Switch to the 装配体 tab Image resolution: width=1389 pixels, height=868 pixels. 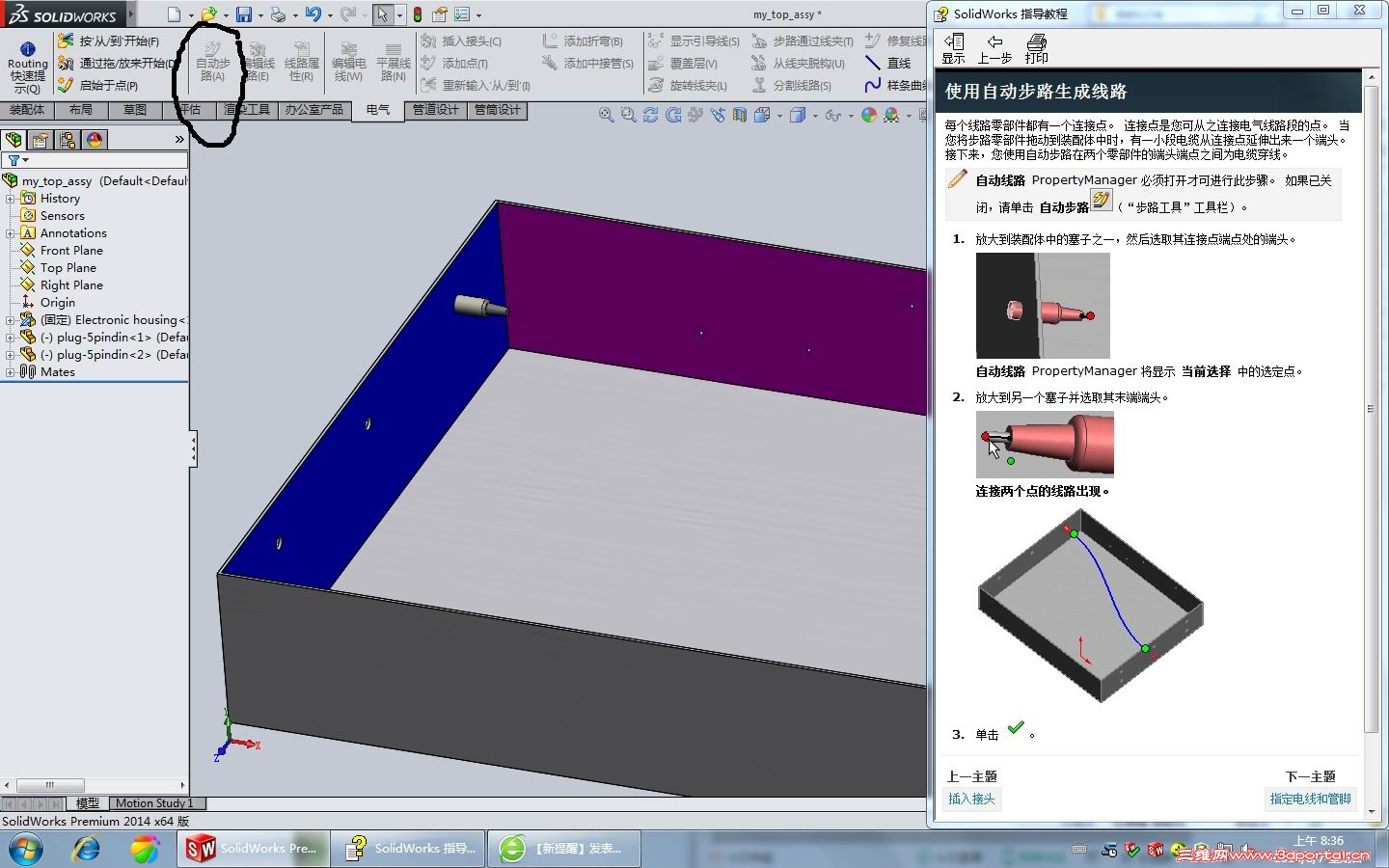pos(27,110)
